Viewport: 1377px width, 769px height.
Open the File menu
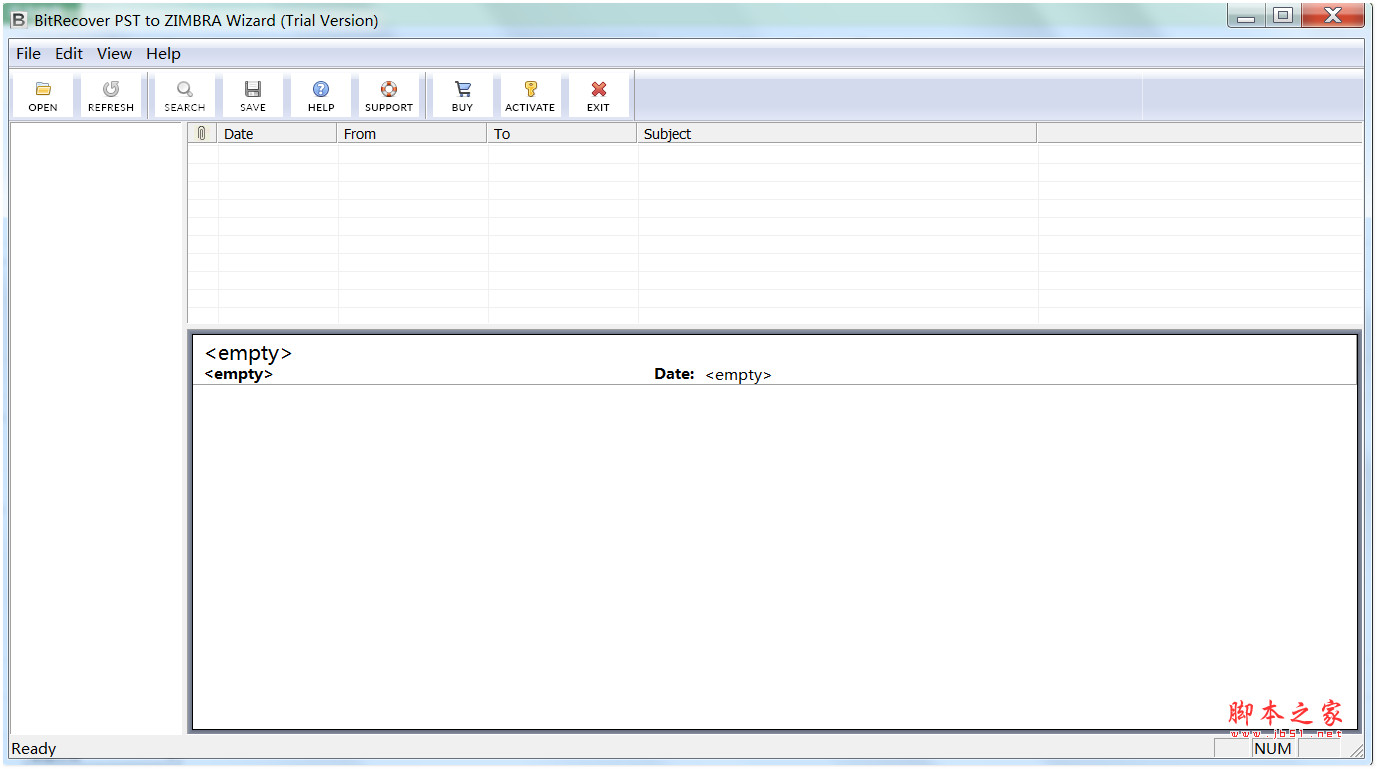pos(28,54)
